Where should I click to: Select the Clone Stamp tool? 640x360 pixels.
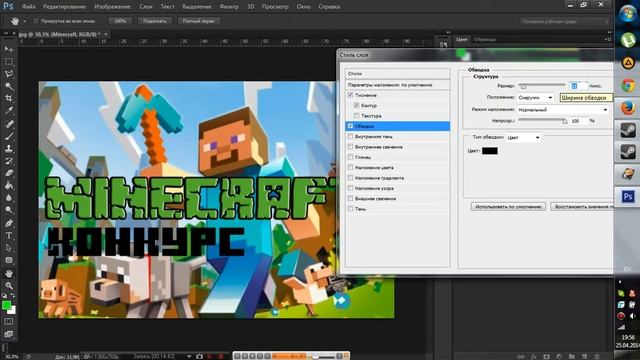(9, 149)
